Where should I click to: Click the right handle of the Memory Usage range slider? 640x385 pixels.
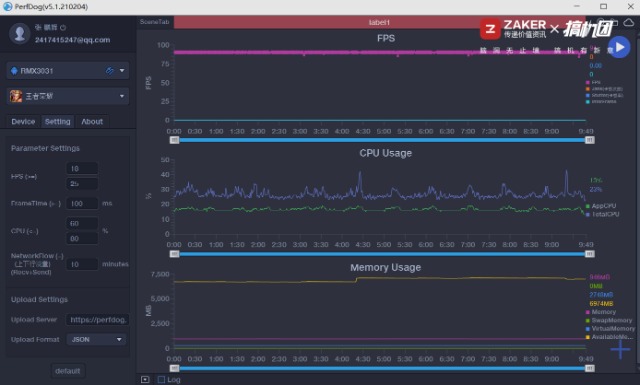click(589, 368)
